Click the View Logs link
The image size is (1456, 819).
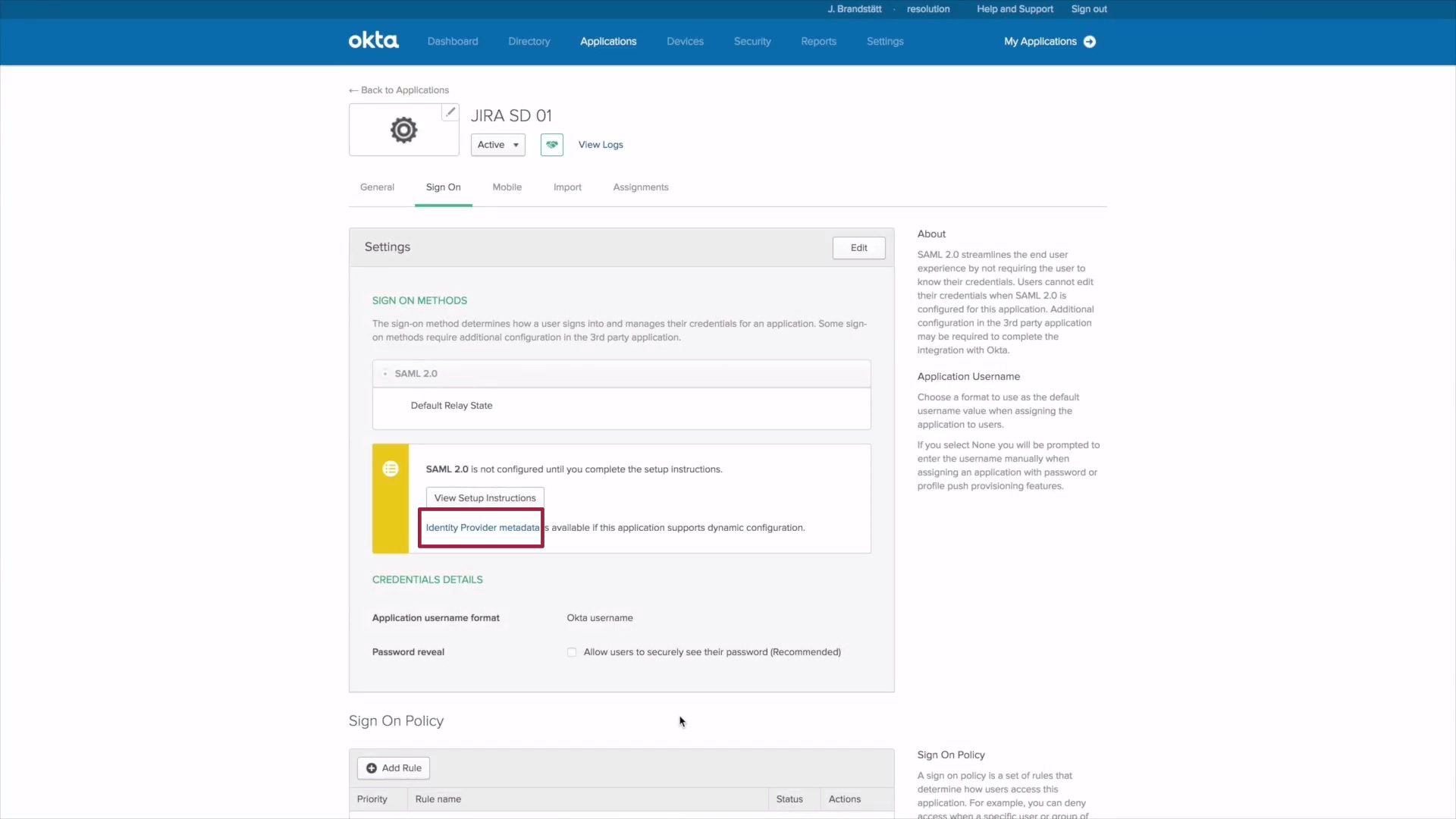pyautogui.click(x=601, y=145)
